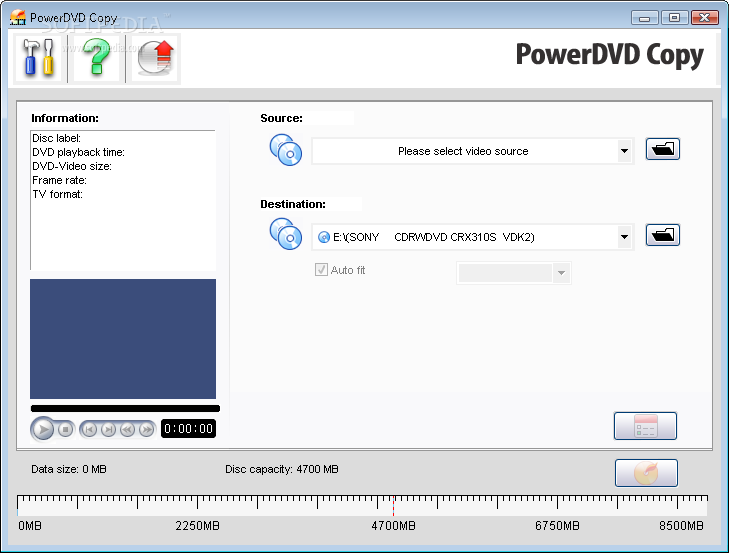This screenshot has height=553, width=729.
Task: Click the upgrade icon with red arrow
Action: click(x=155, y=58)
